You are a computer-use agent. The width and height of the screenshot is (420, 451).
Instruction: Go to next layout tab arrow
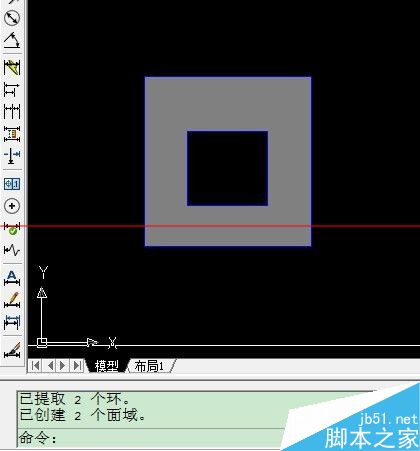pyautogui.click(x=62, y=366)
